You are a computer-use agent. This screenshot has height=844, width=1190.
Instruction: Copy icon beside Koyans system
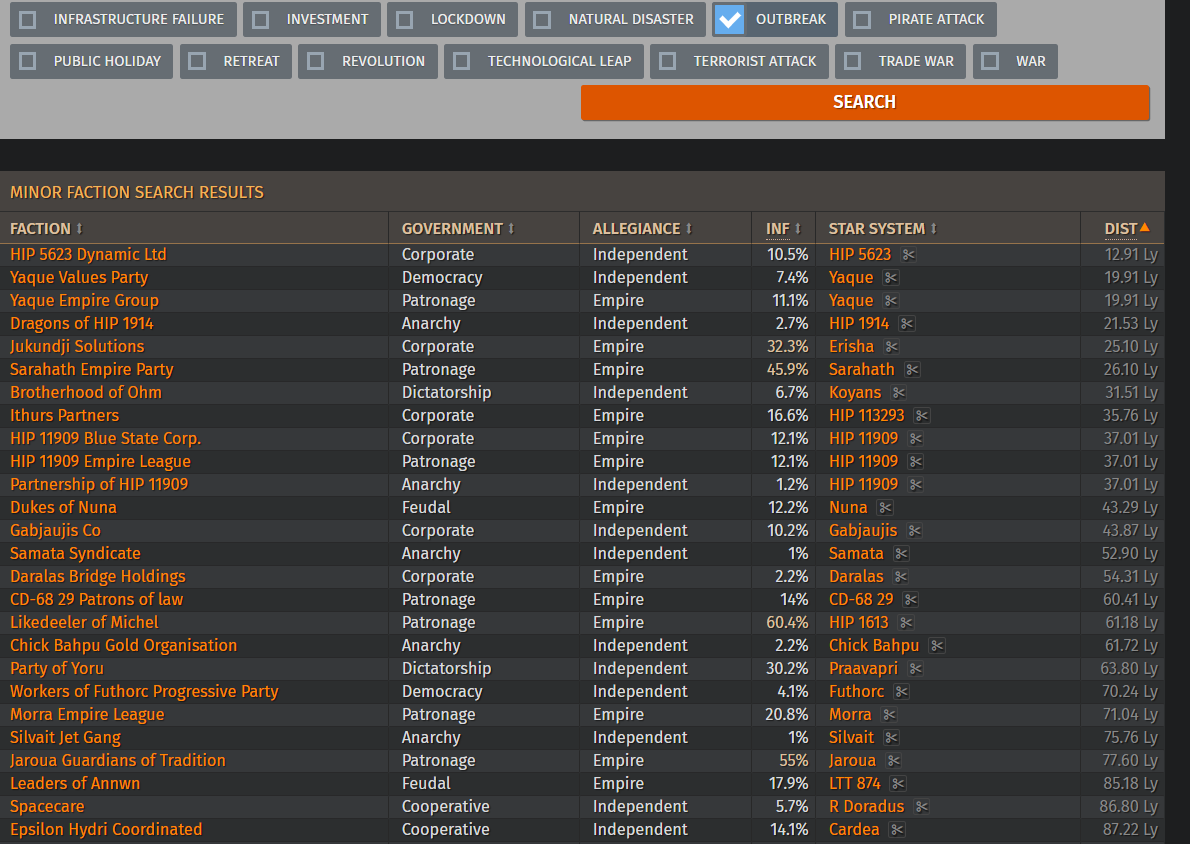(x=899, y=392)
